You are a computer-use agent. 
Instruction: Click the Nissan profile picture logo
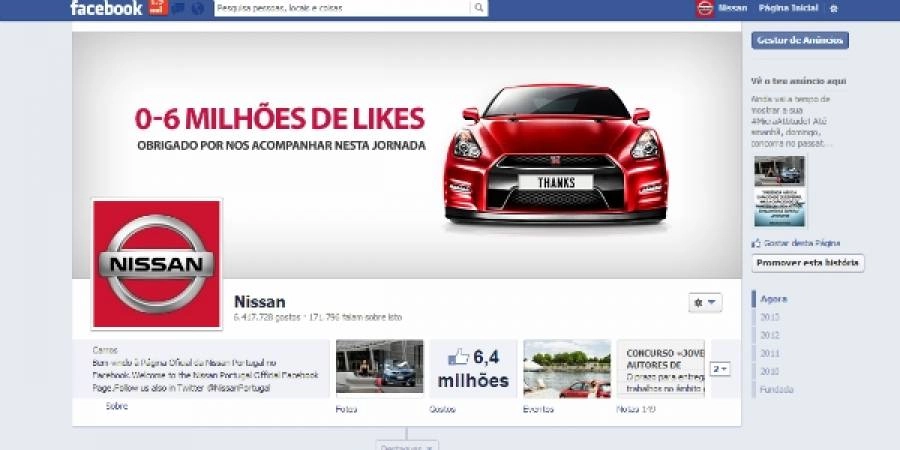156,264
